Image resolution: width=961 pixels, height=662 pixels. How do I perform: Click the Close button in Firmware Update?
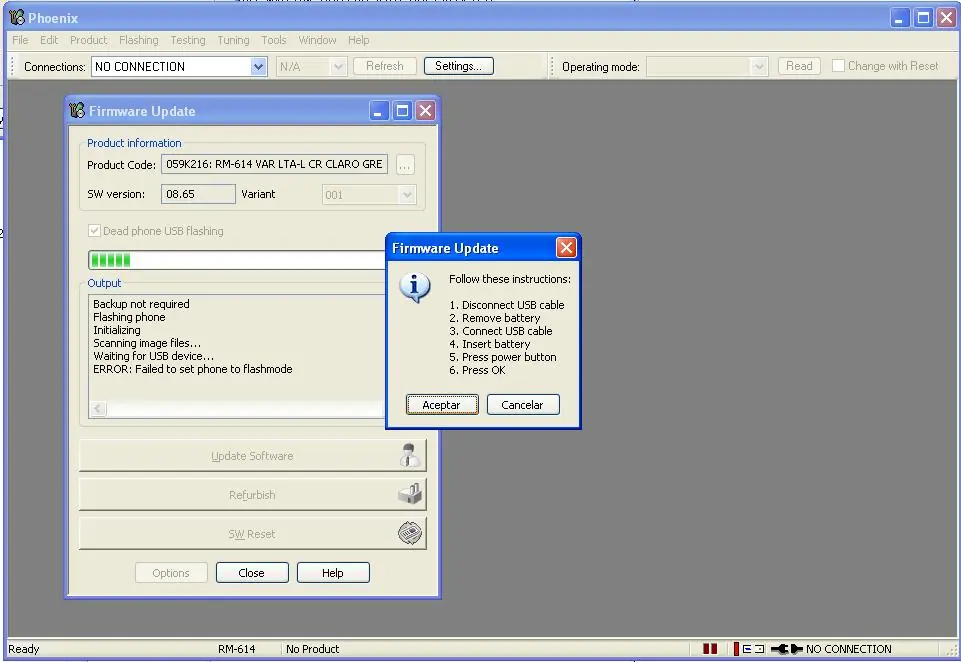[252, 573]
